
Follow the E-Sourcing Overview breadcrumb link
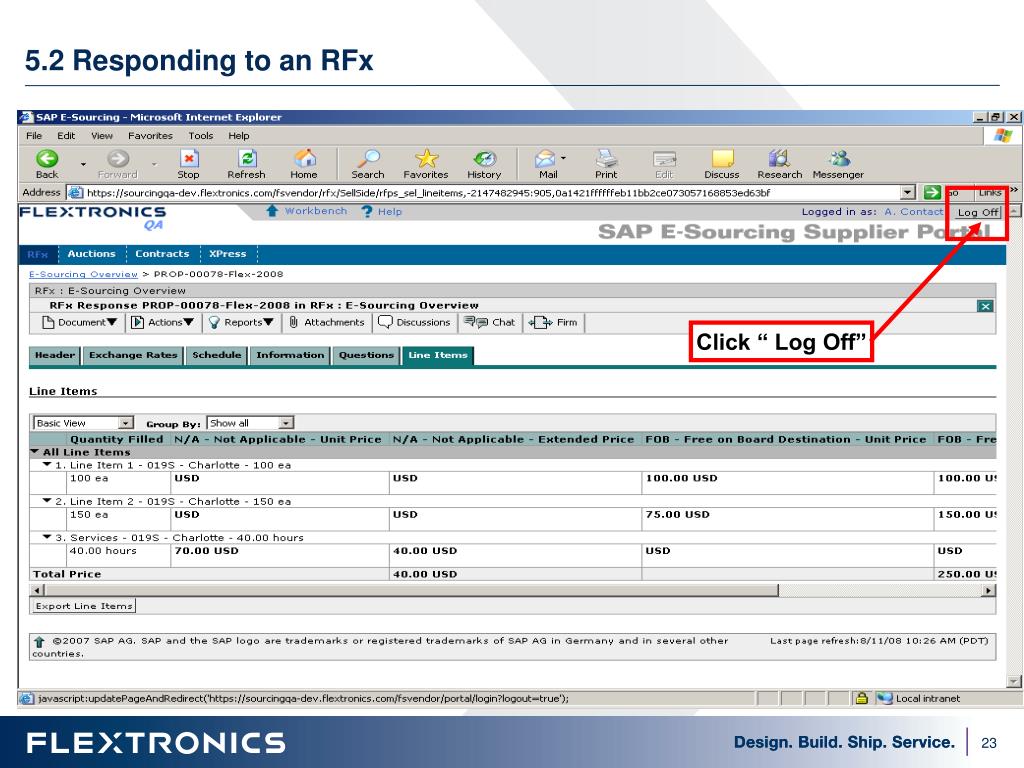[83, 274]
